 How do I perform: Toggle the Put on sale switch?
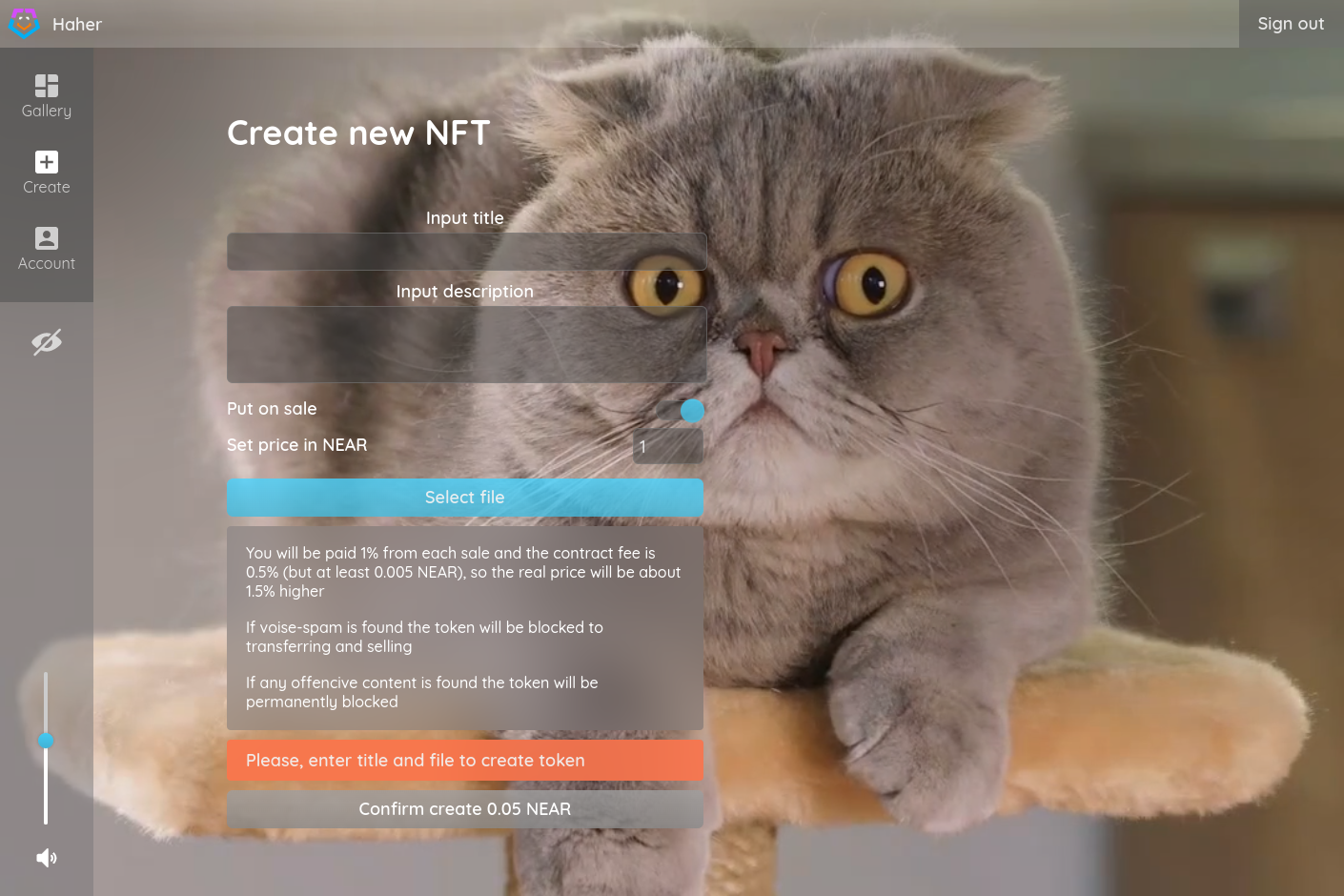[681, 411]
